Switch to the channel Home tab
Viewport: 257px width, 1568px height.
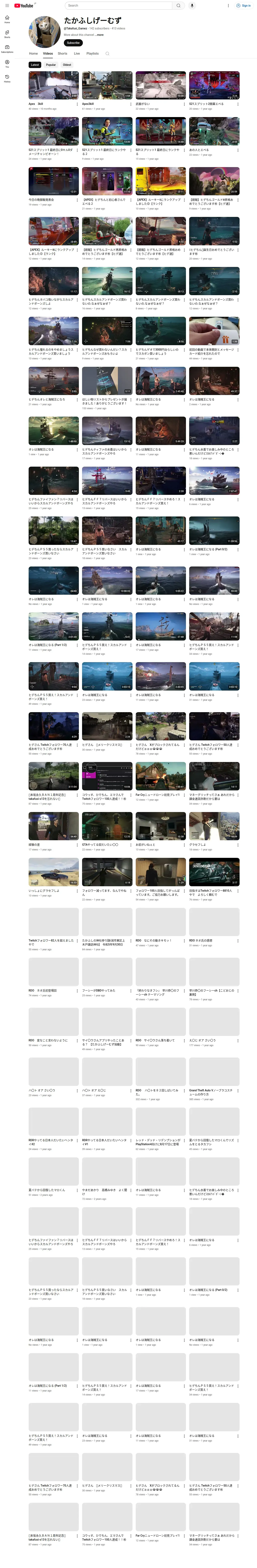(33, 54)
